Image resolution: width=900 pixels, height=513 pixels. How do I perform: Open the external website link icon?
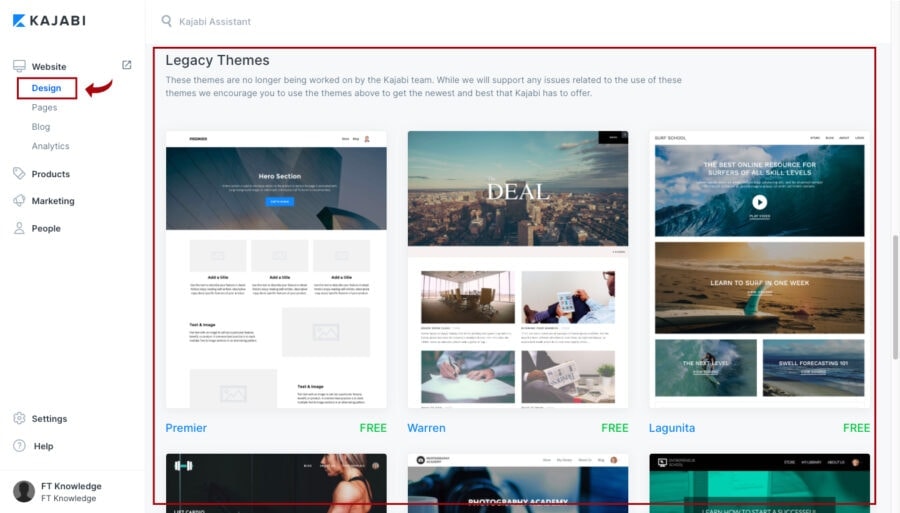click(127, 65)
